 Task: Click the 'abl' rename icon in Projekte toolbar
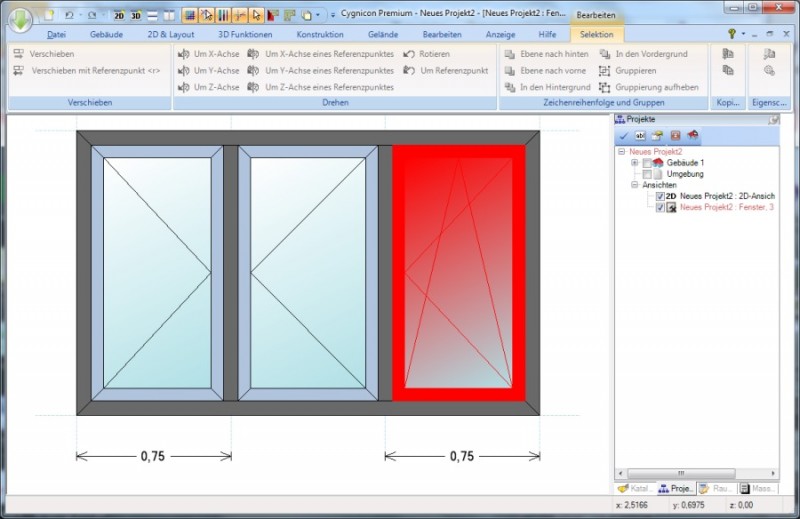(x=640, y=136)
